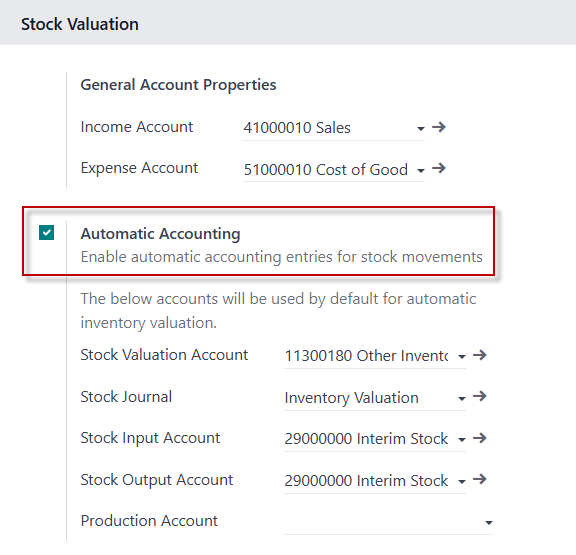The image size is (576, 555).
Task: Expand the Expense Account dropdown arrow
Action: pyautogui.click(x=421, y=170)
